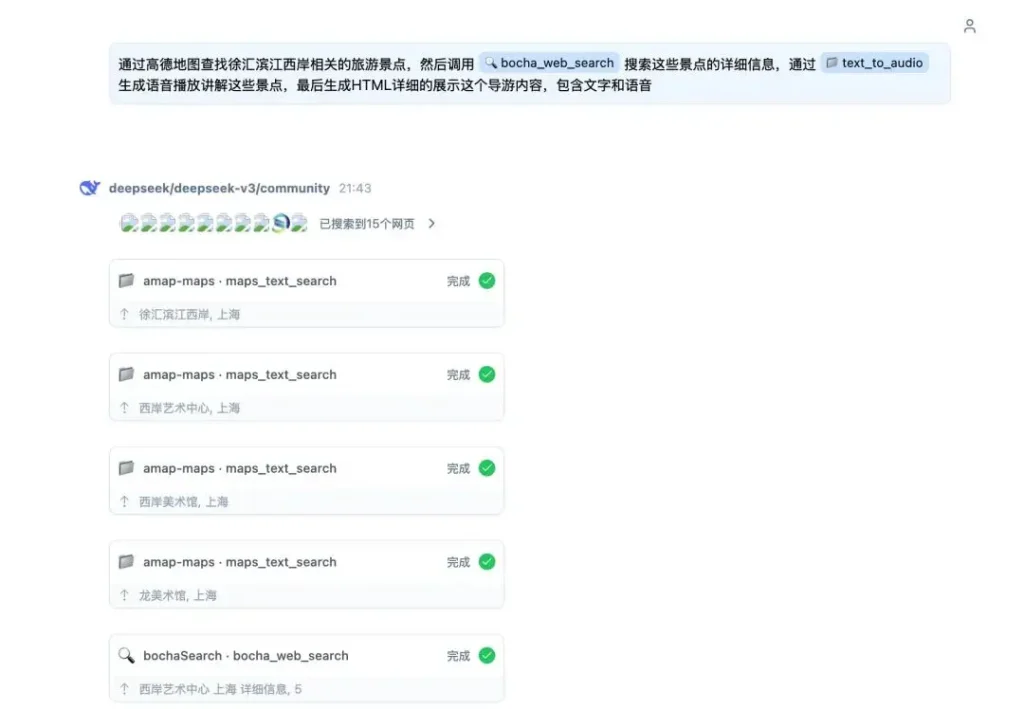1024x709 pixels.
Task: Click the text_to_audio tool chip in prompt
Action: coord(874,63)
